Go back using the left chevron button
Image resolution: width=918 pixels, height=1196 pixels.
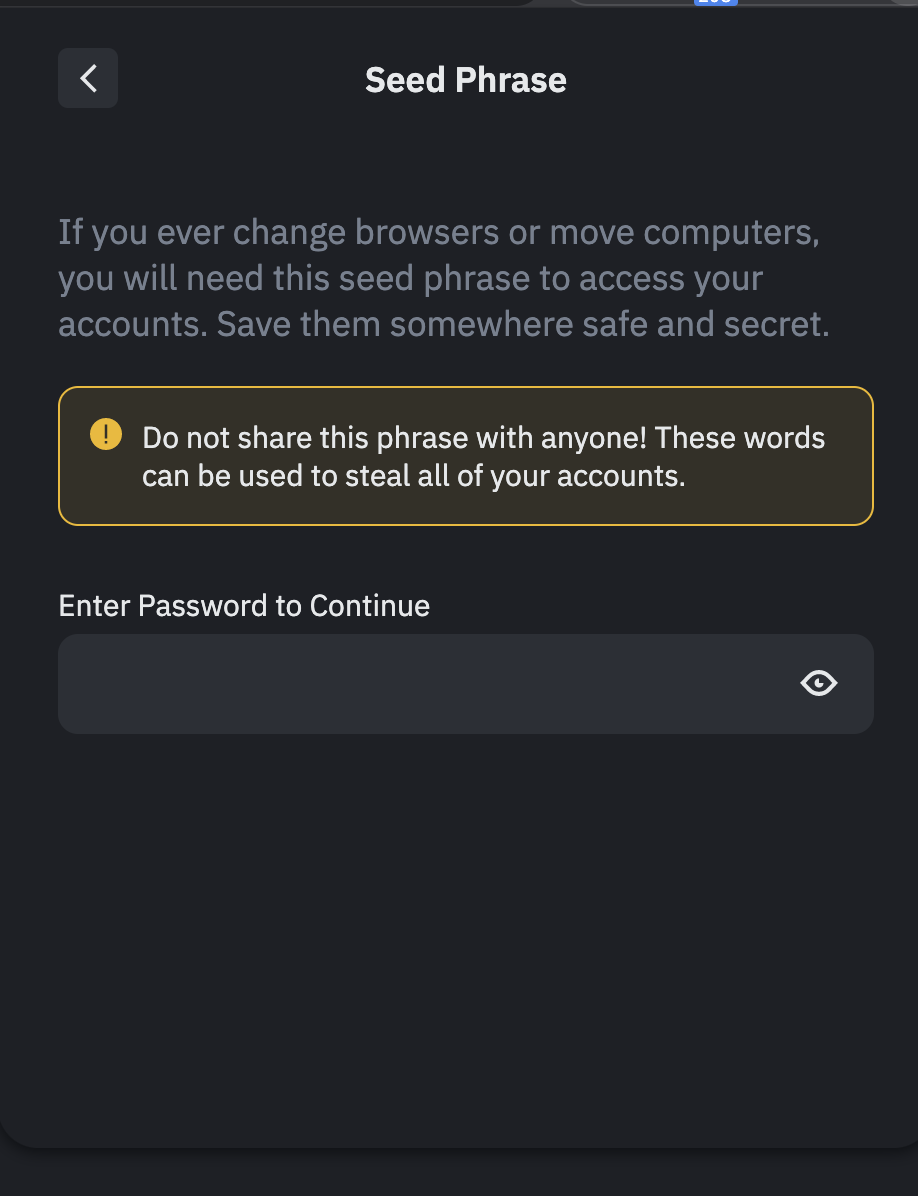88,78
